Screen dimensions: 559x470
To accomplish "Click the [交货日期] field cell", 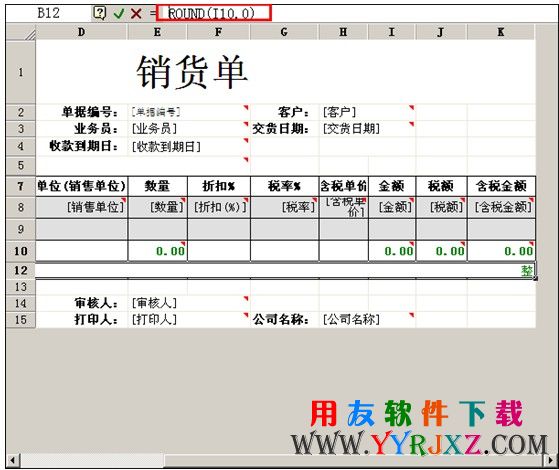I will (367, 129).
